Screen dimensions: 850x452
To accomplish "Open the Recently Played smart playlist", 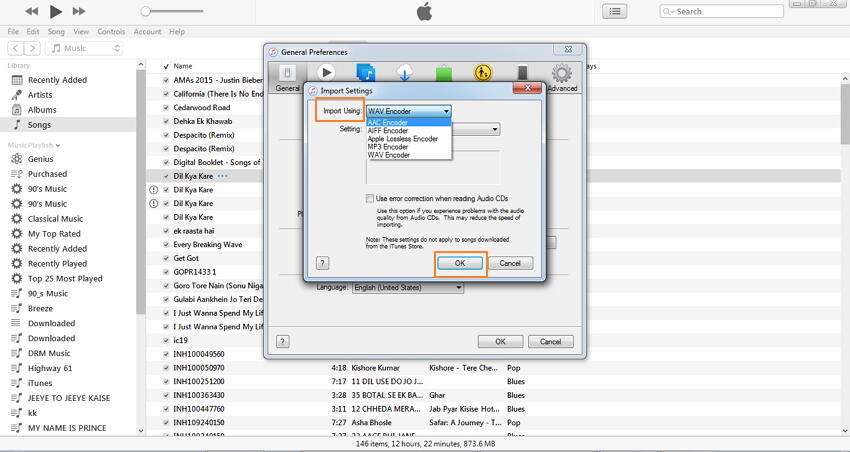I will click(x=57, y=264).
